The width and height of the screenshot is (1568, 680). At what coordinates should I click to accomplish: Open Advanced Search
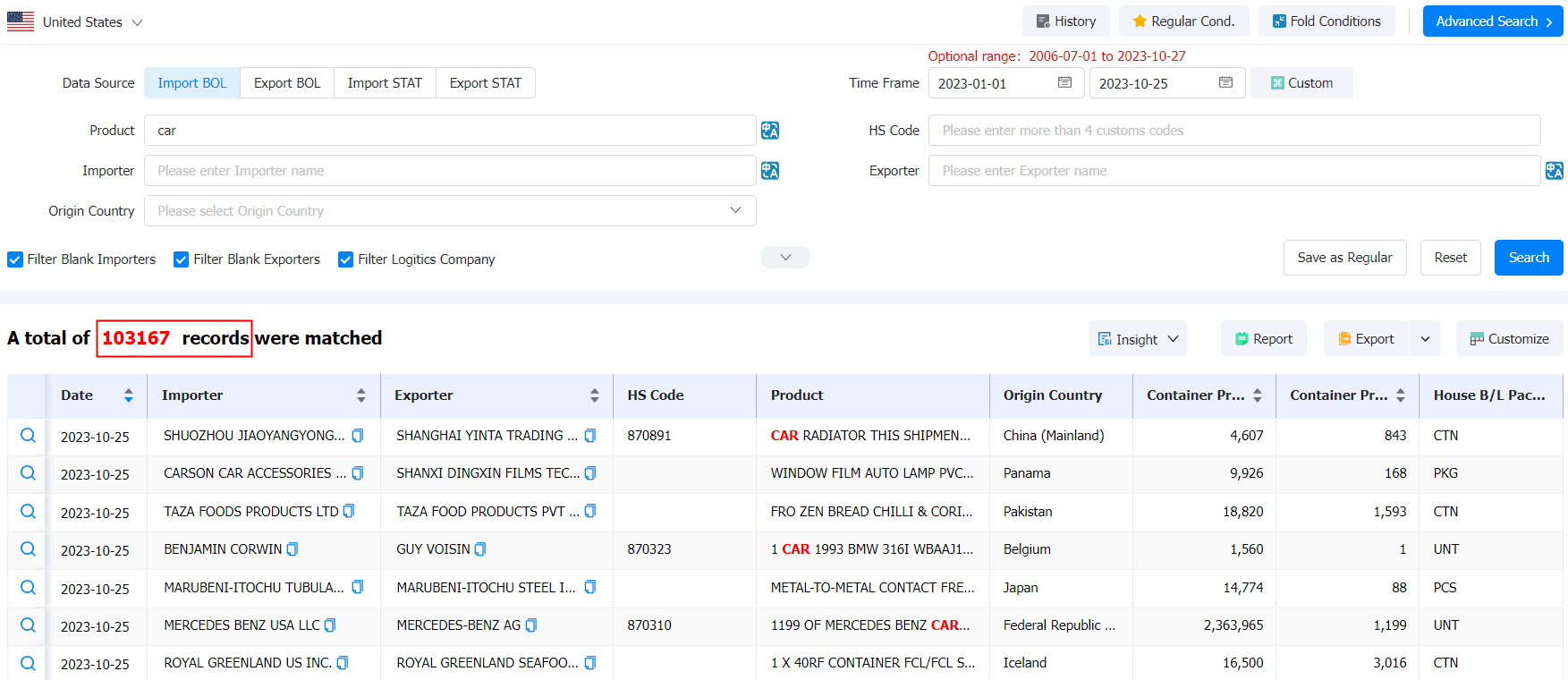coord(1493,21)
